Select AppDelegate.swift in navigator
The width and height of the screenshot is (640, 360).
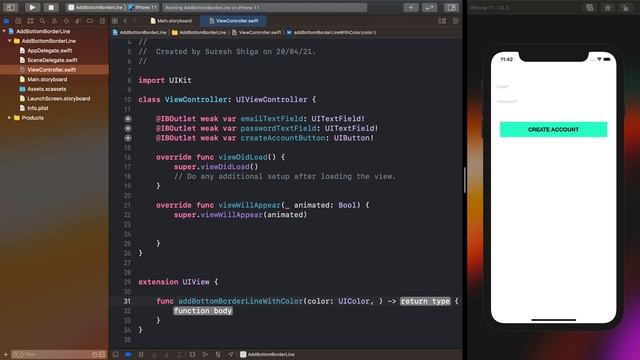pos(49,51)
